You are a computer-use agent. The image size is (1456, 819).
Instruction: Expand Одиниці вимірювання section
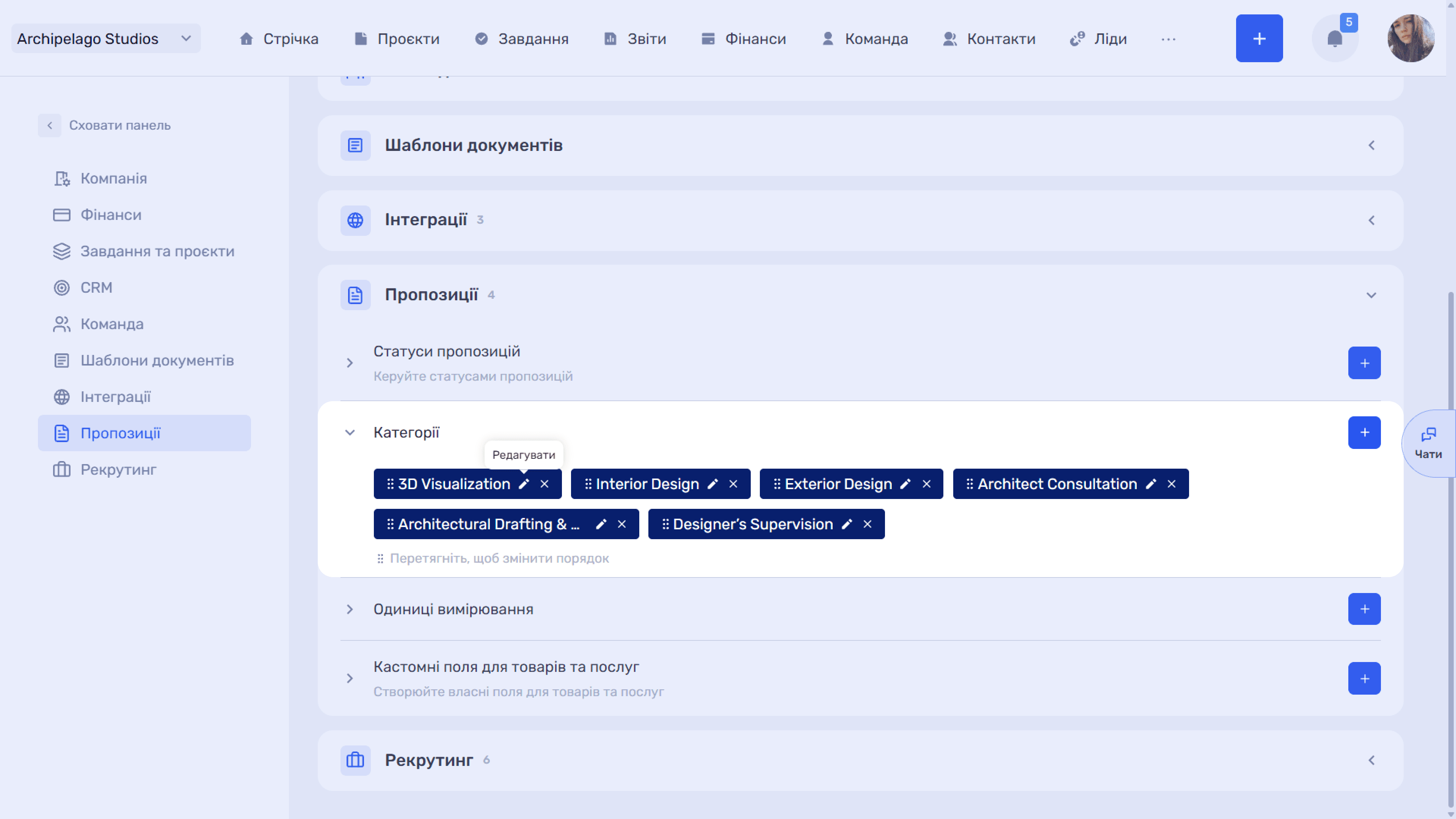coord(350,609)
